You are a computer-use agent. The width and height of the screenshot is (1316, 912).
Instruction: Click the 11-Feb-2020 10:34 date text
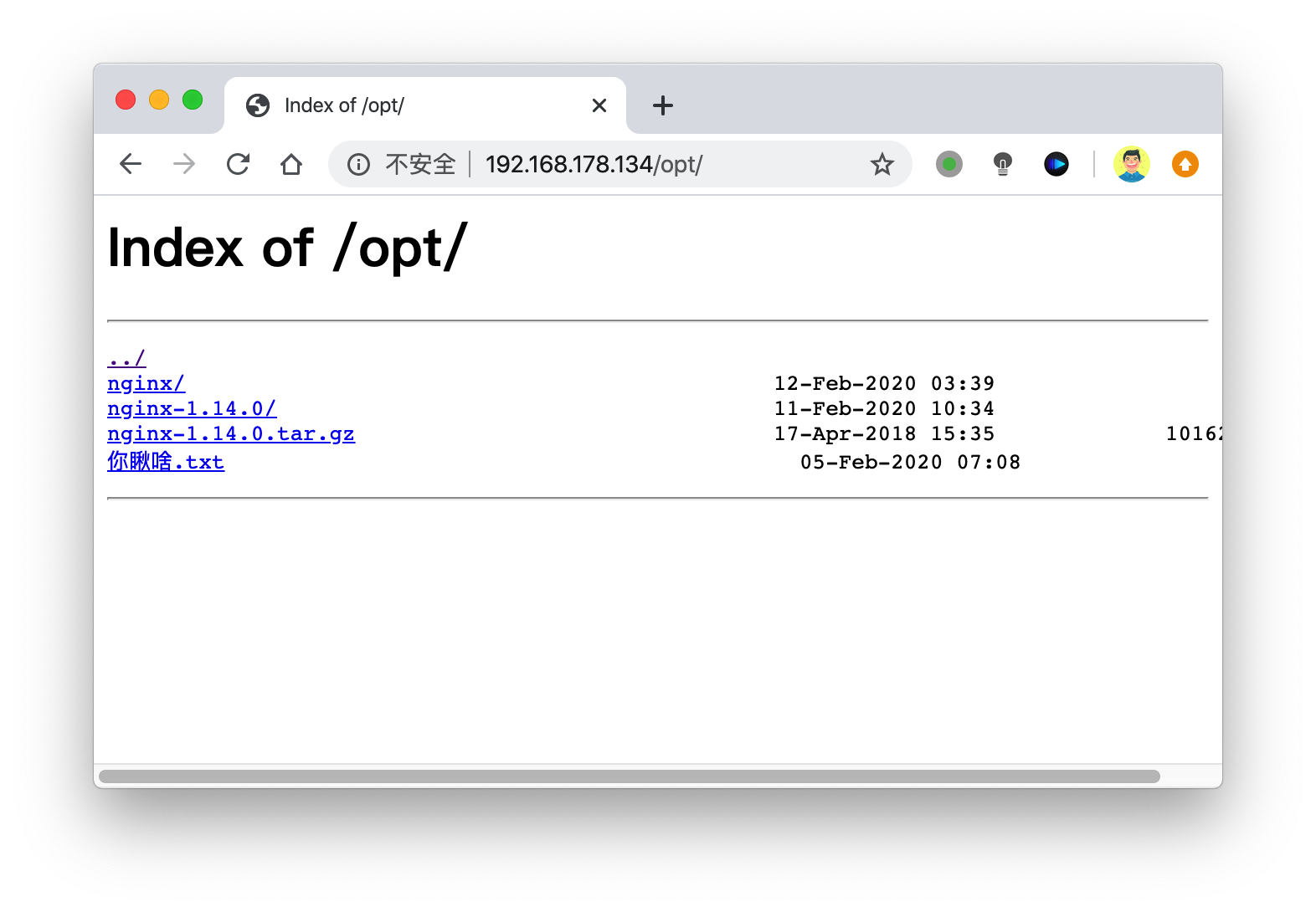coord(884,409)
